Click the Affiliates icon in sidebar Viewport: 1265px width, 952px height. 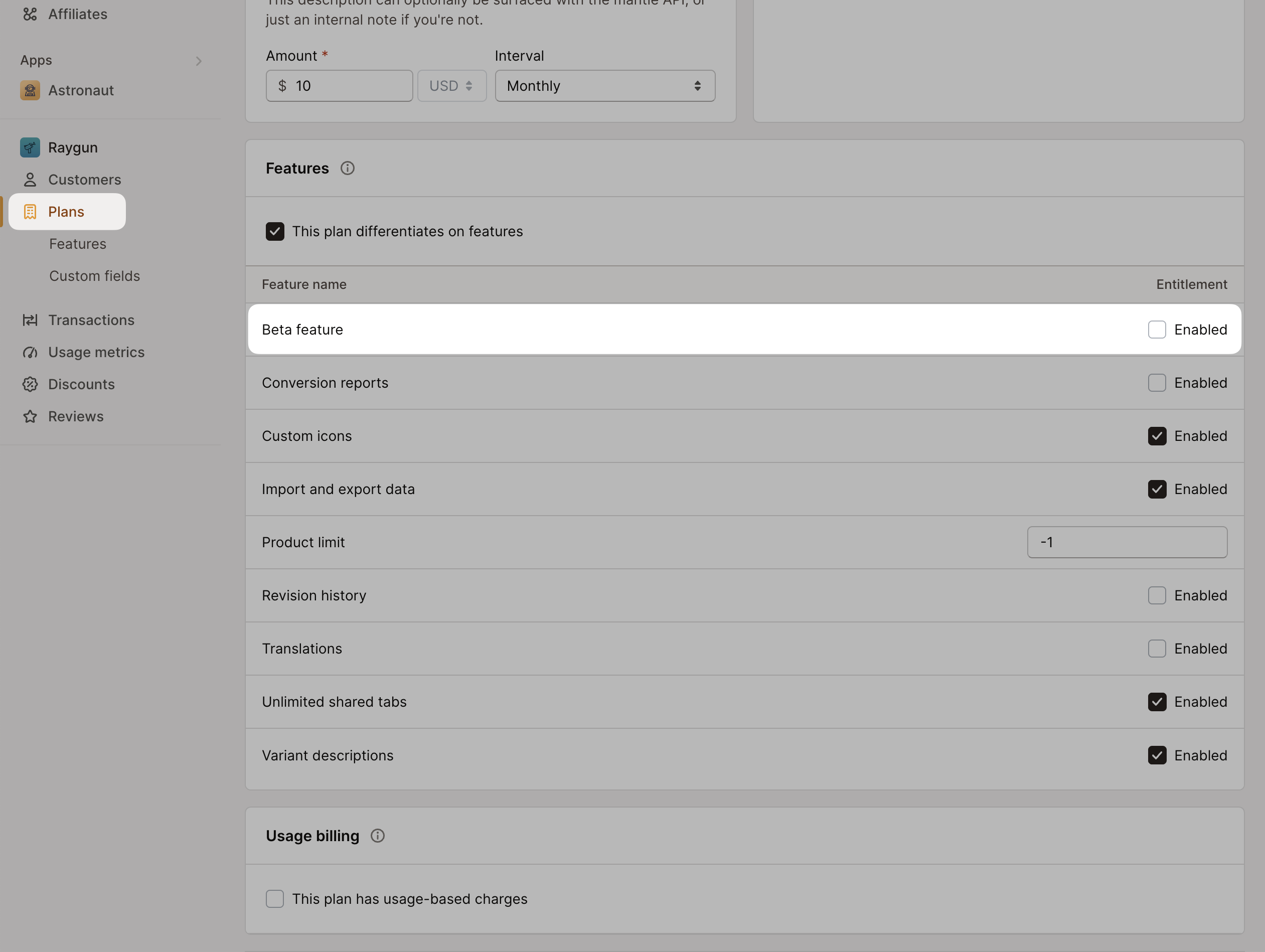point(30,14)
